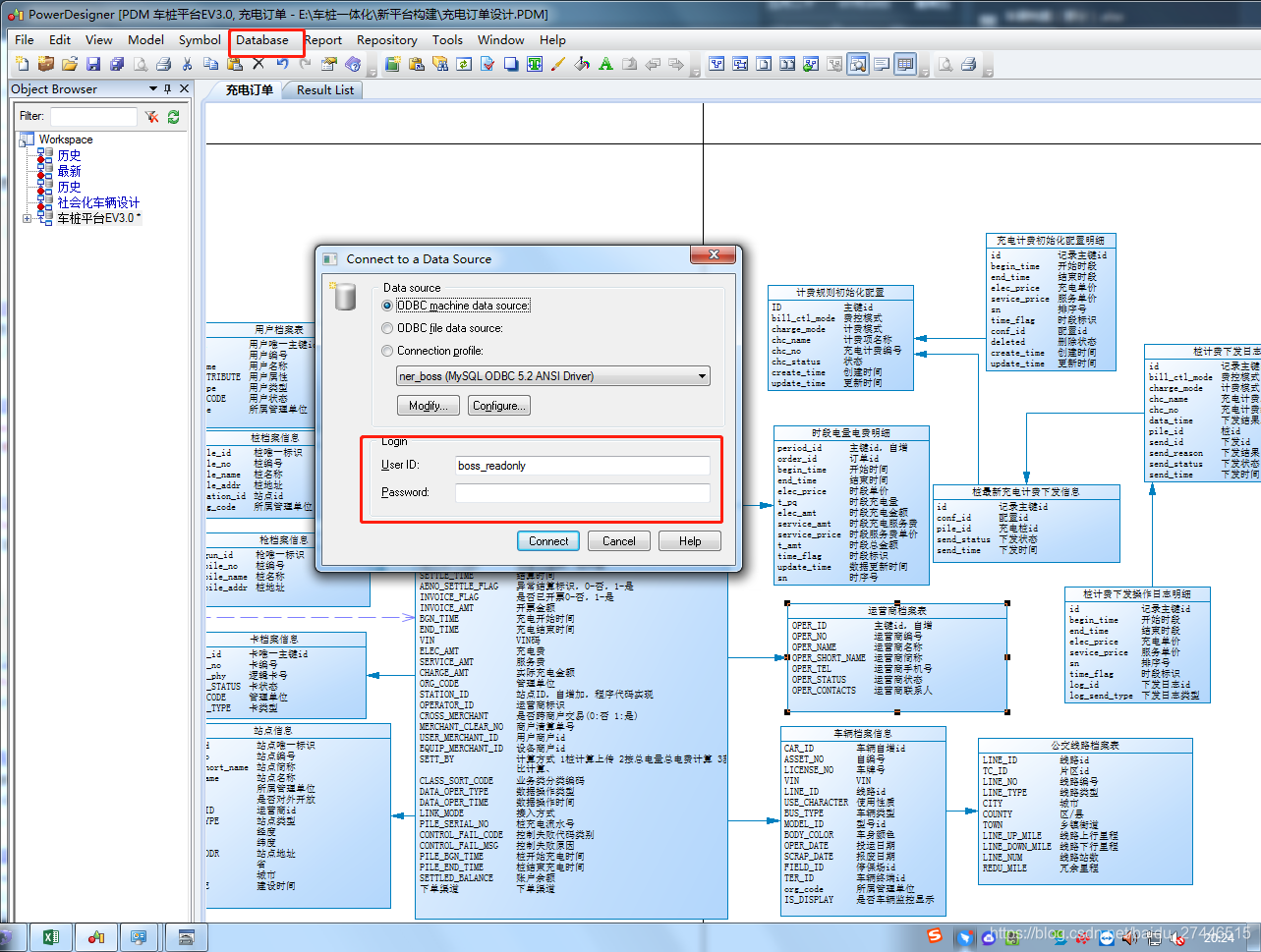Click the Configure... button
The image size is (1261, 952).
499,406
